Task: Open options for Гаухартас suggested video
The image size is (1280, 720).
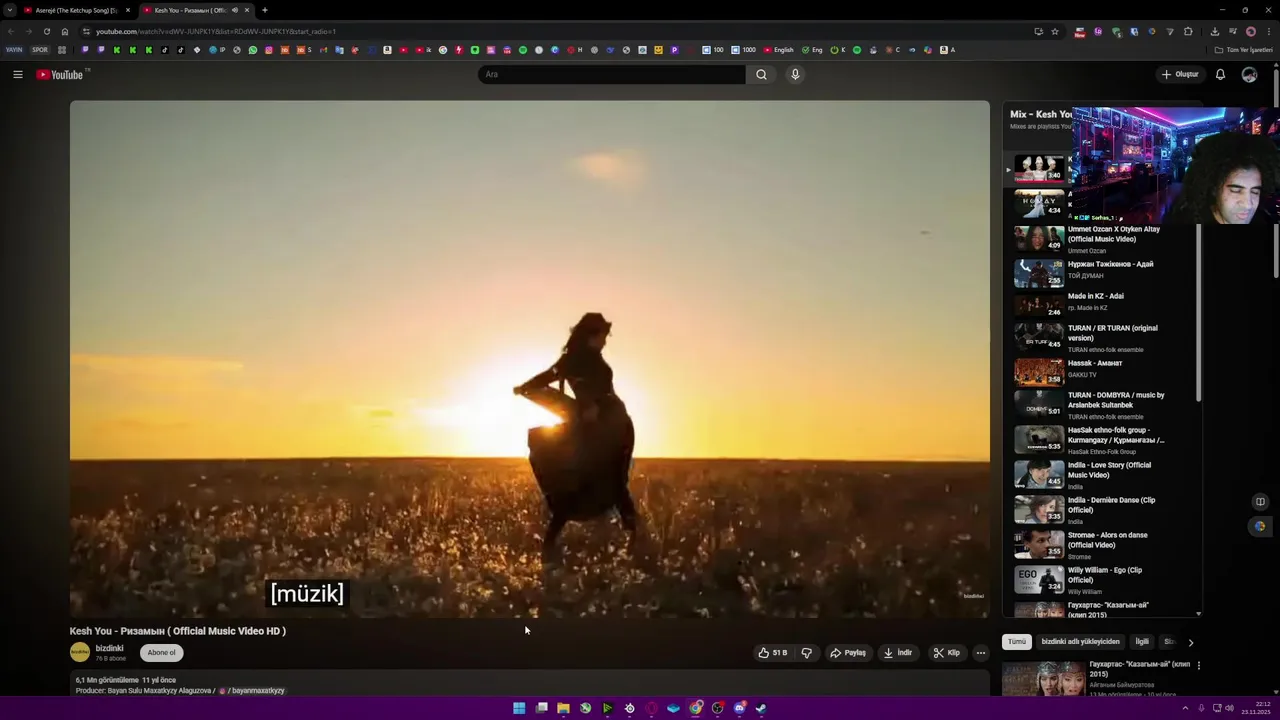Action: 1198,665
